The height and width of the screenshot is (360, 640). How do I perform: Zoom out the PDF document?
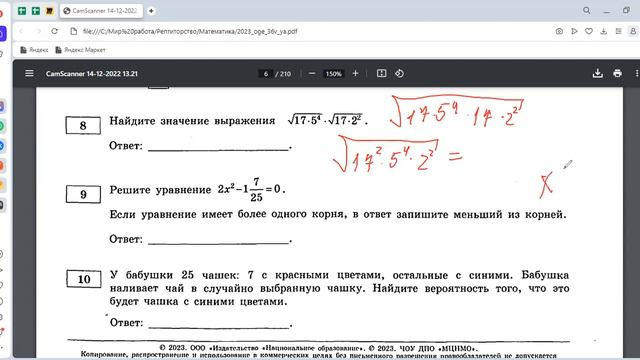[x=312, y=73]
